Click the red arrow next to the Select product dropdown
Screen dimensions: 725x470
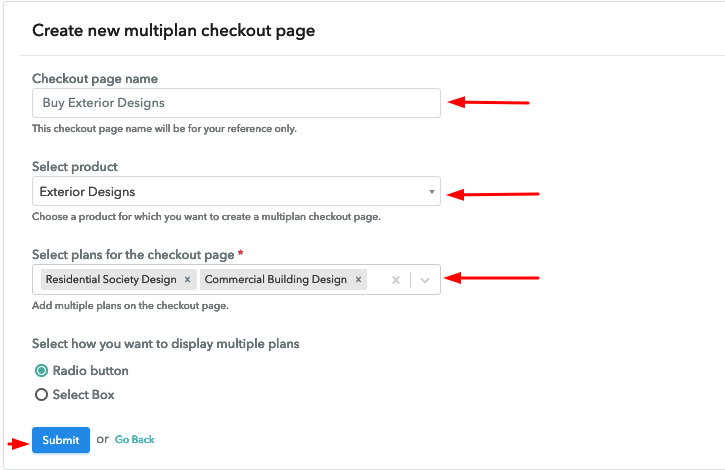[x=493, y=193]
